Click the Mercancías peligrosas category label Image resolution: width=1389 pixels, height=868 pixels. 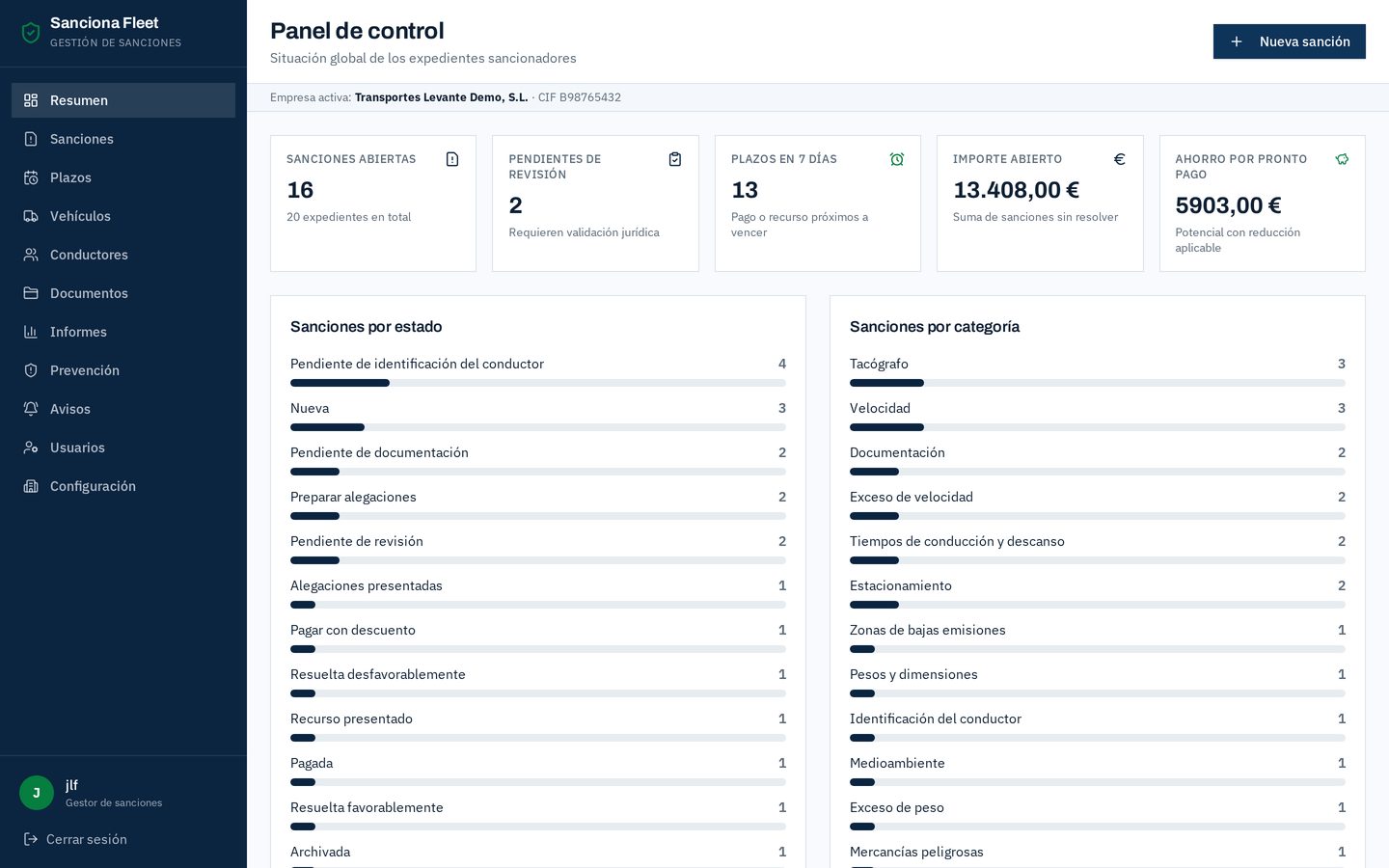point(916,852)
